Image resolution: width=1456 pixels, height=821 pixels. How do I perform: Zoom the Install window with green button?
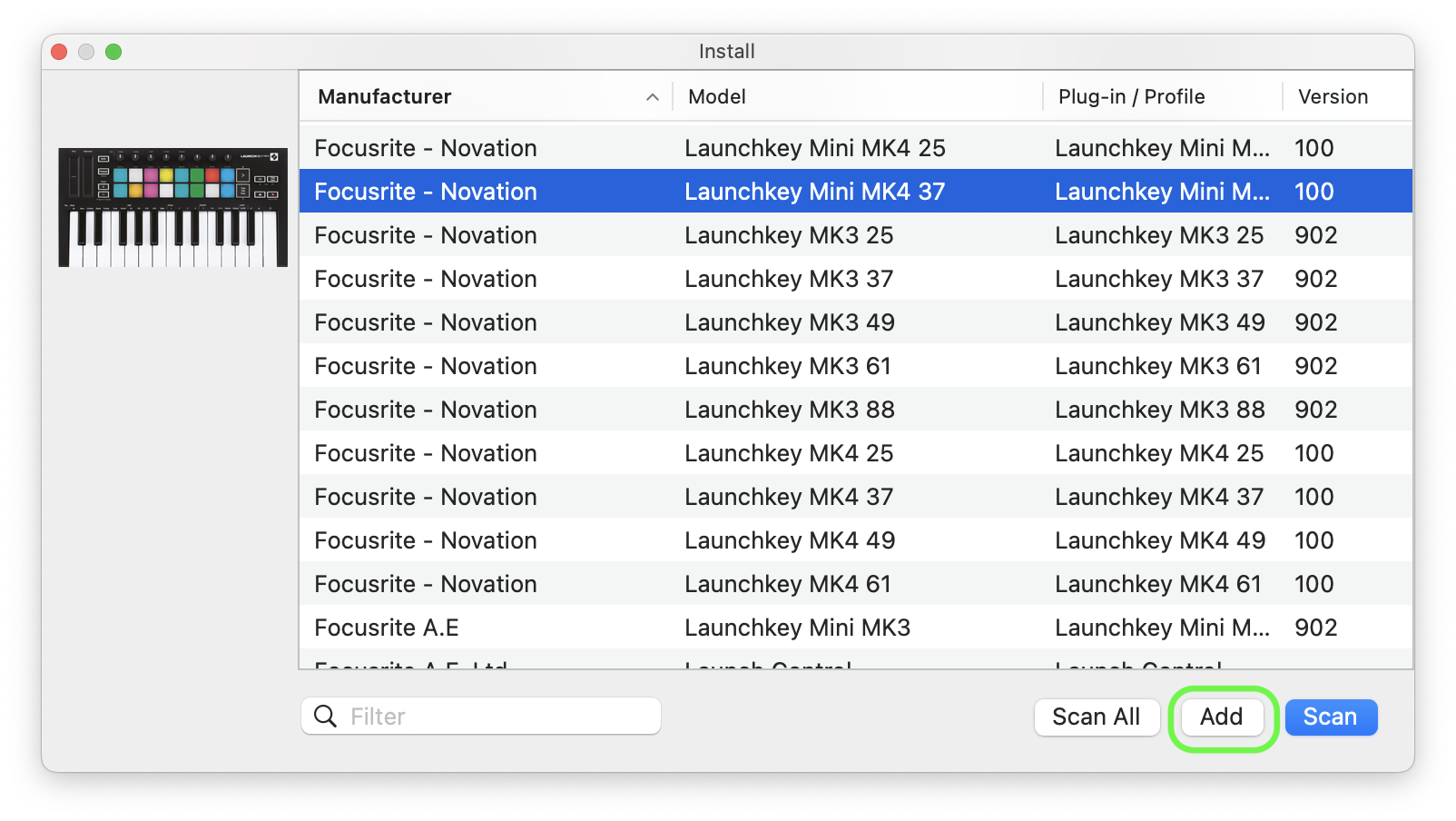113,52
